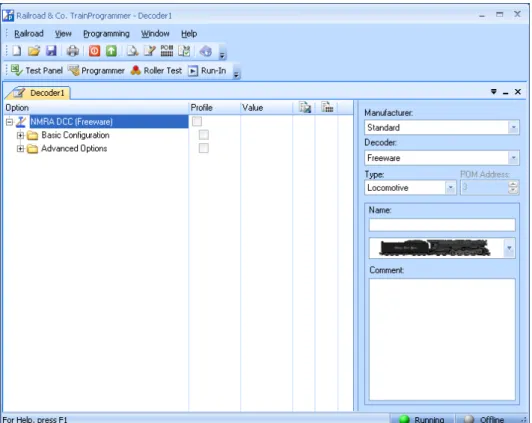Click the TrainProgrammer app title icon

pos(8,15)
